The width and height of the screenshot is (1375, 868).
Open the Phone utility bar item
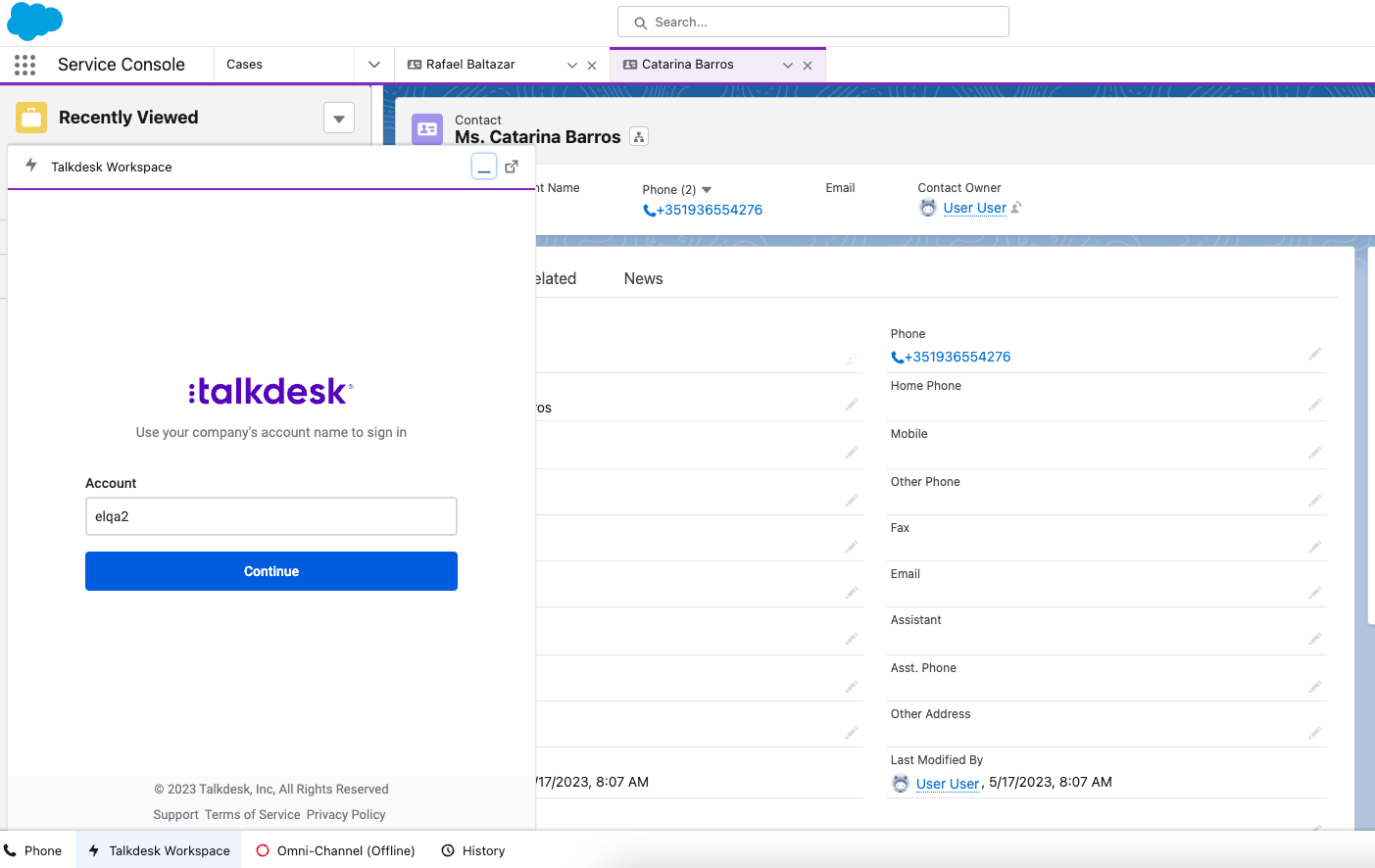click(x=33, y=850)
